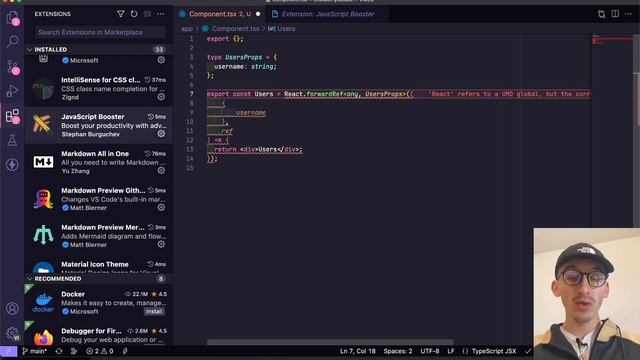
Task: Click React.forwardRef on line 7
Action: coord(313,94)
